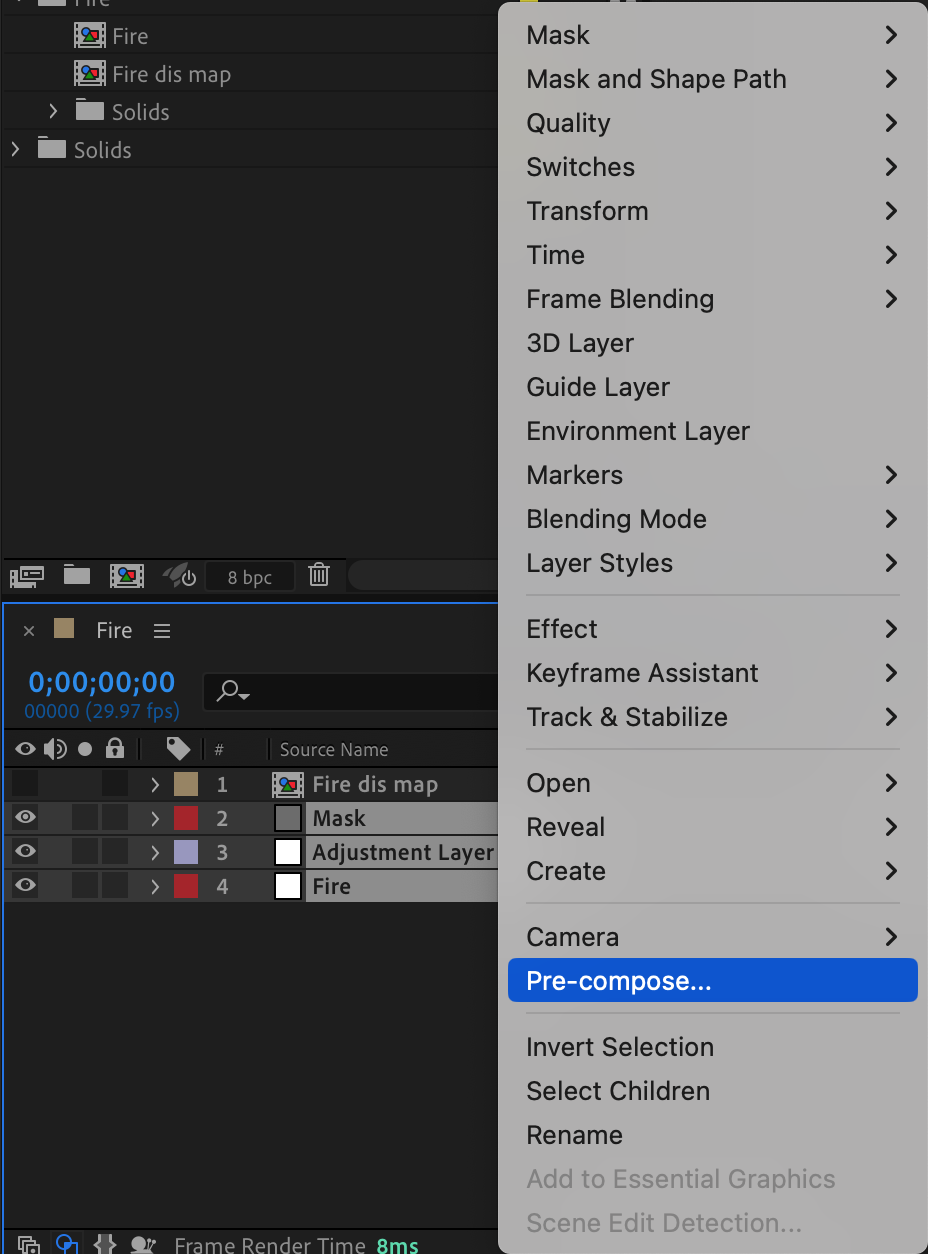Click the Interpret Footage icon

[x=27, y=576]
